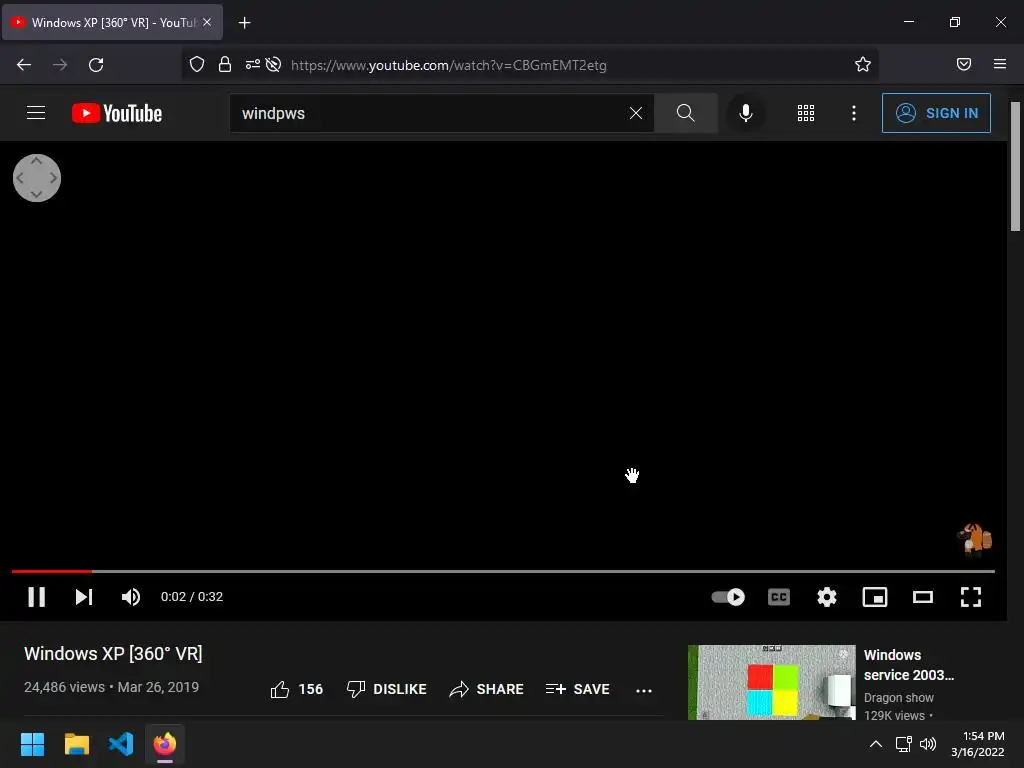Switch to theater mode

(x=923, y=597)
